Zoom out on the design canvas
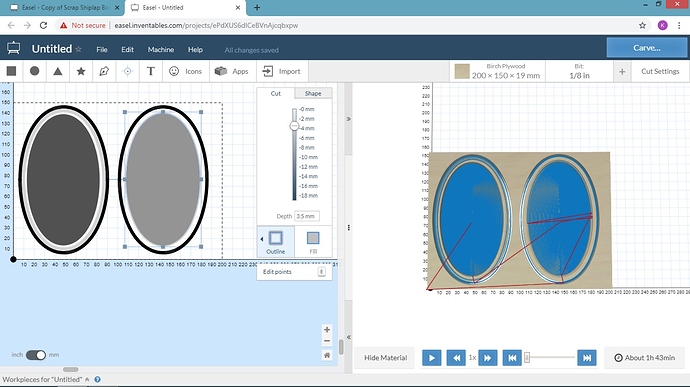This screenshot has height=387, width=690. pos(327,341)
